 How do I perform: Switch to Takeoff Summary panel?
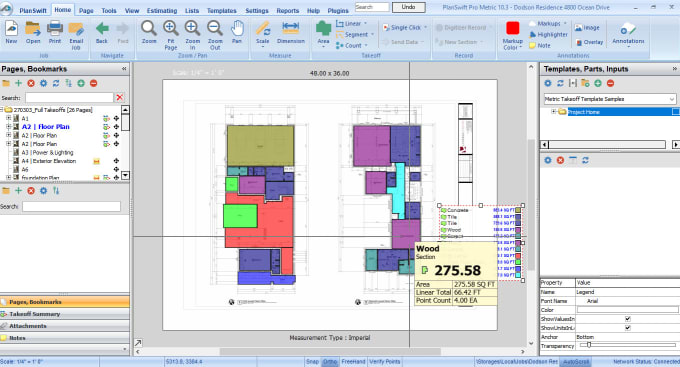[65, 314]
